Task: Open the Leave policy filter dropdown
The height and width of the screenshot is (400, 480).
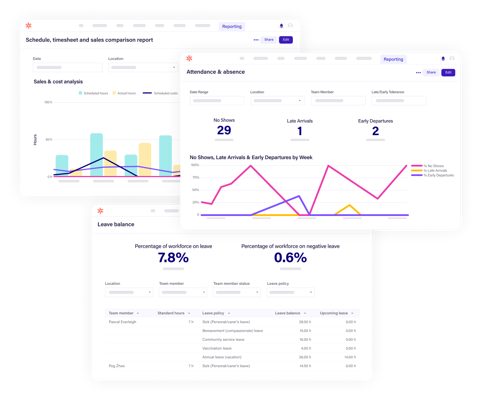Action: pyautogui.click(x=291, y=292)
